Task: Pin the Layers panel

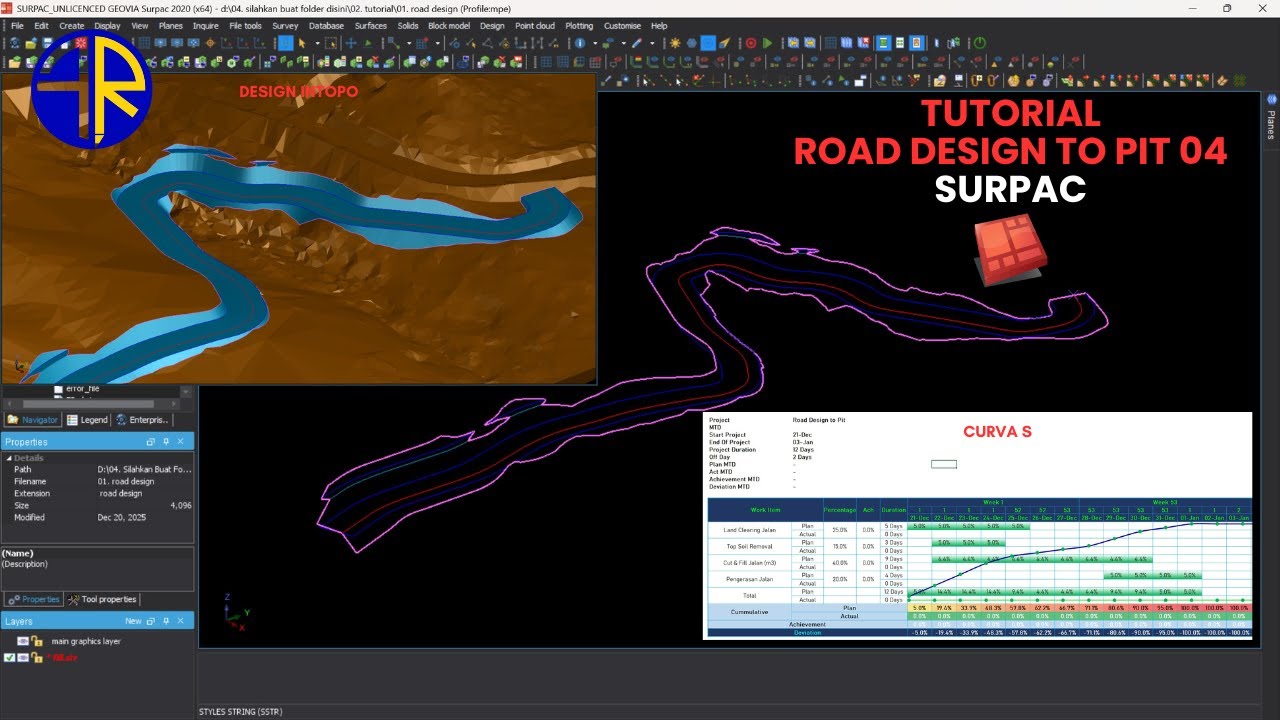Action: click(x=166, y=621)
